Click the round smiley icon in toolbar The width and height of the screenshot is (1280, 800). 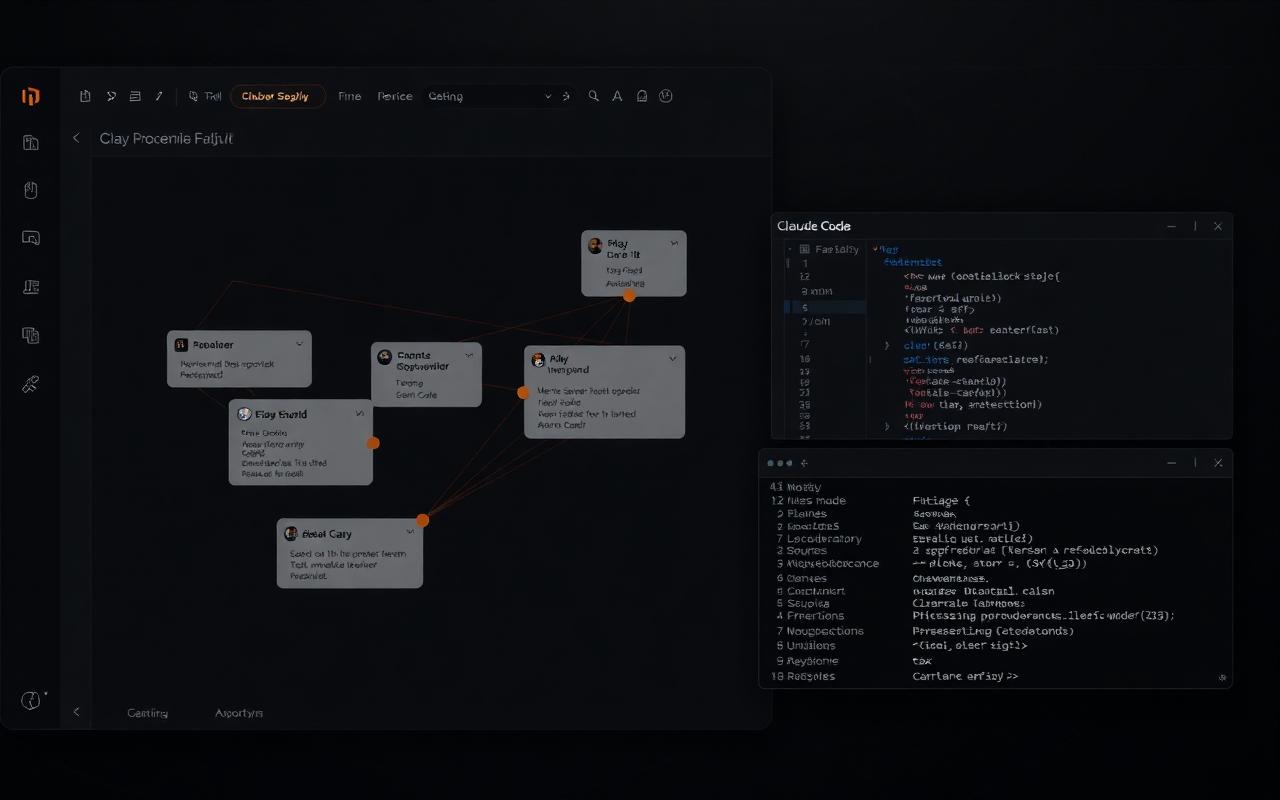(666, 96)
